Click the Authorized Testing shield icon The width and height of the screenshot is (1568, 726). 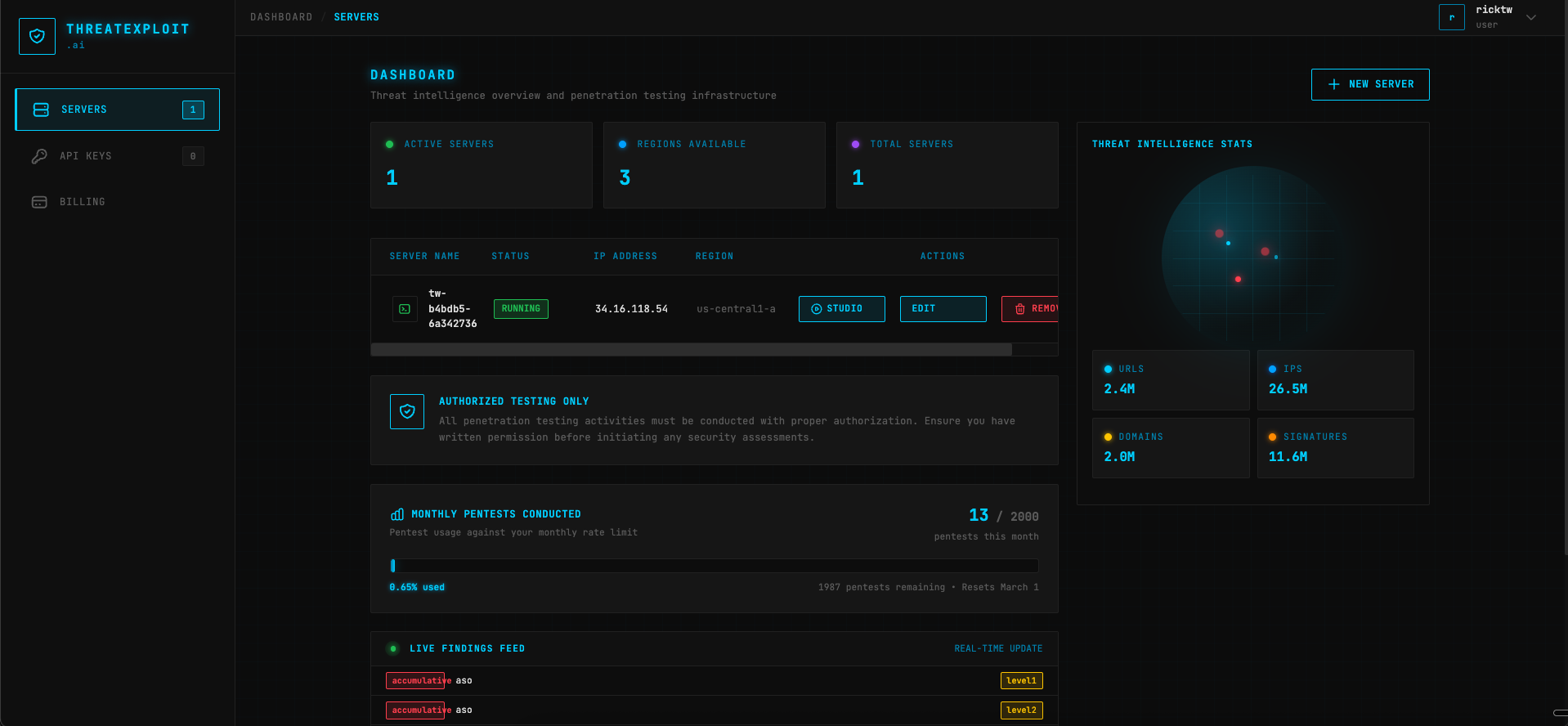407,412
